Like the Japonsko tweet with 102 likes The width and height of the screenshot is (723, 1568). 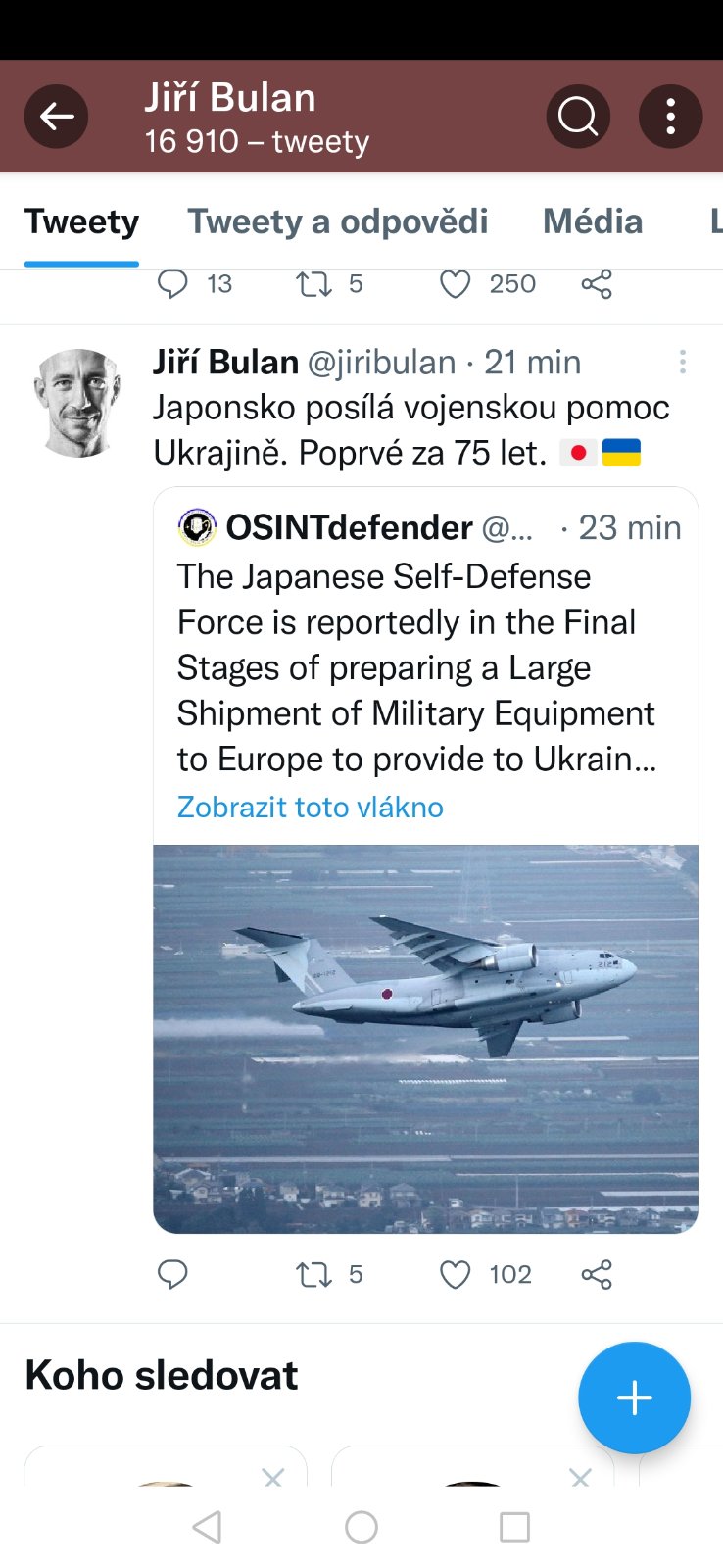click(455, 1274)
